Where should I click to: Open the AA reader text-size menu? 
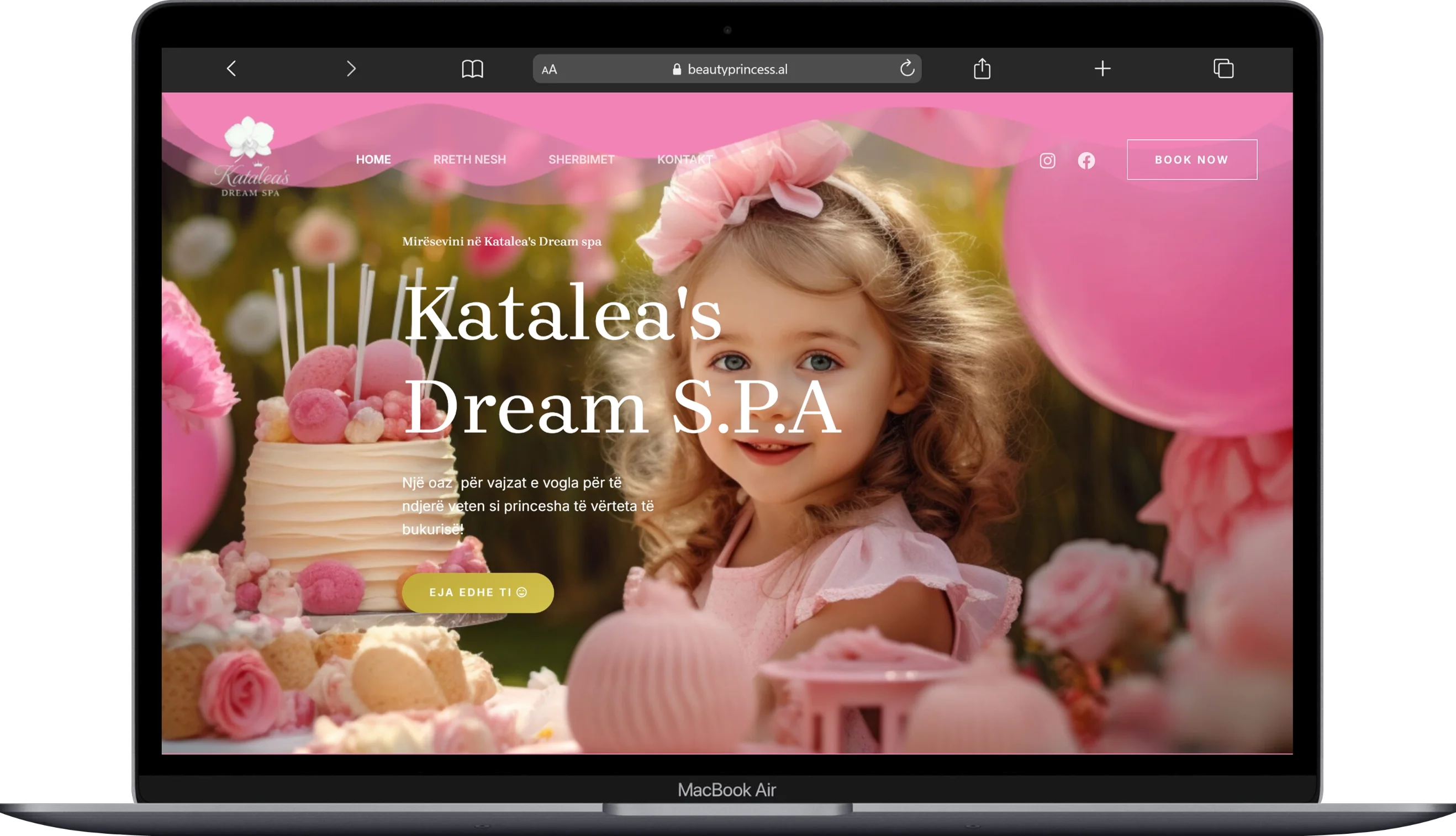549,70
